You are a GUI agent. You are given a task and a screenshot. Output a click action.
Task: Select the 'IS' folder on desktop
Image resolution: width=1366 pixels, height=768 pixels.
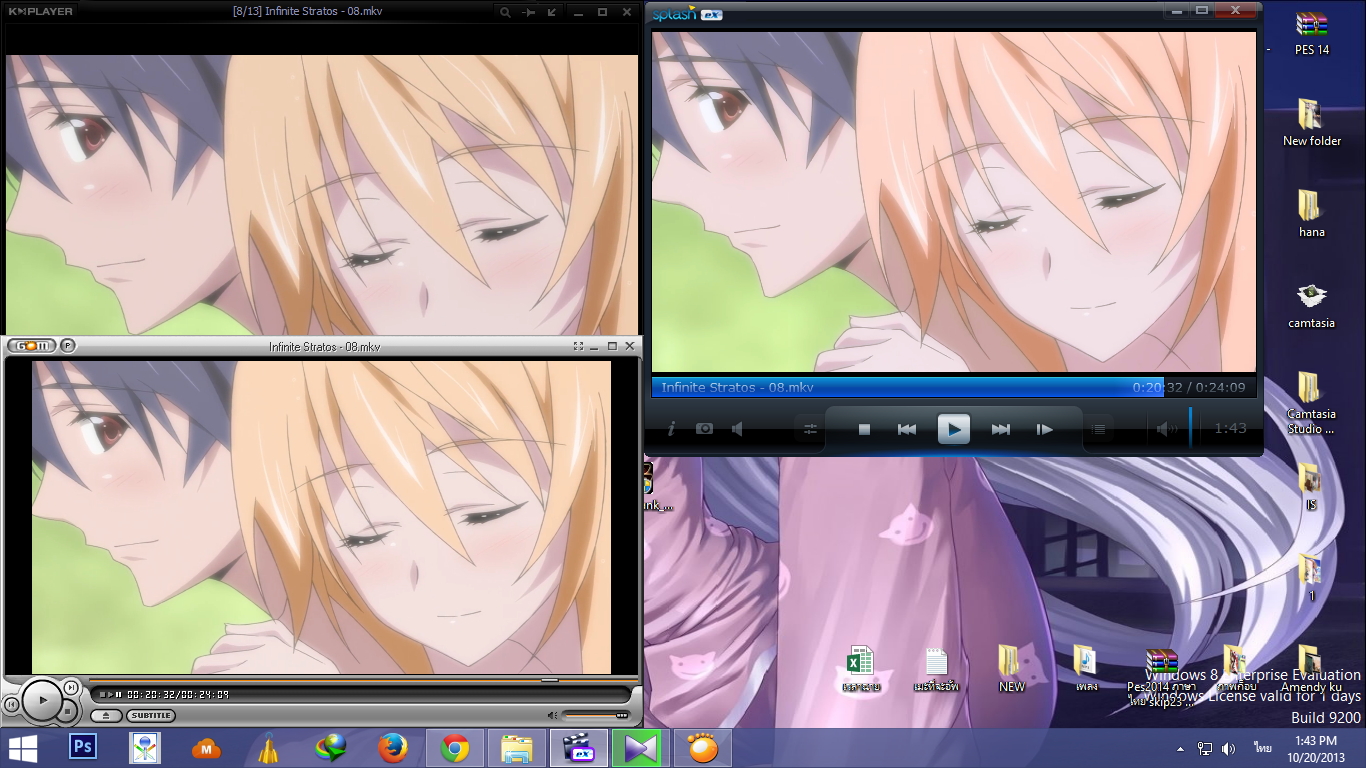1310,488
